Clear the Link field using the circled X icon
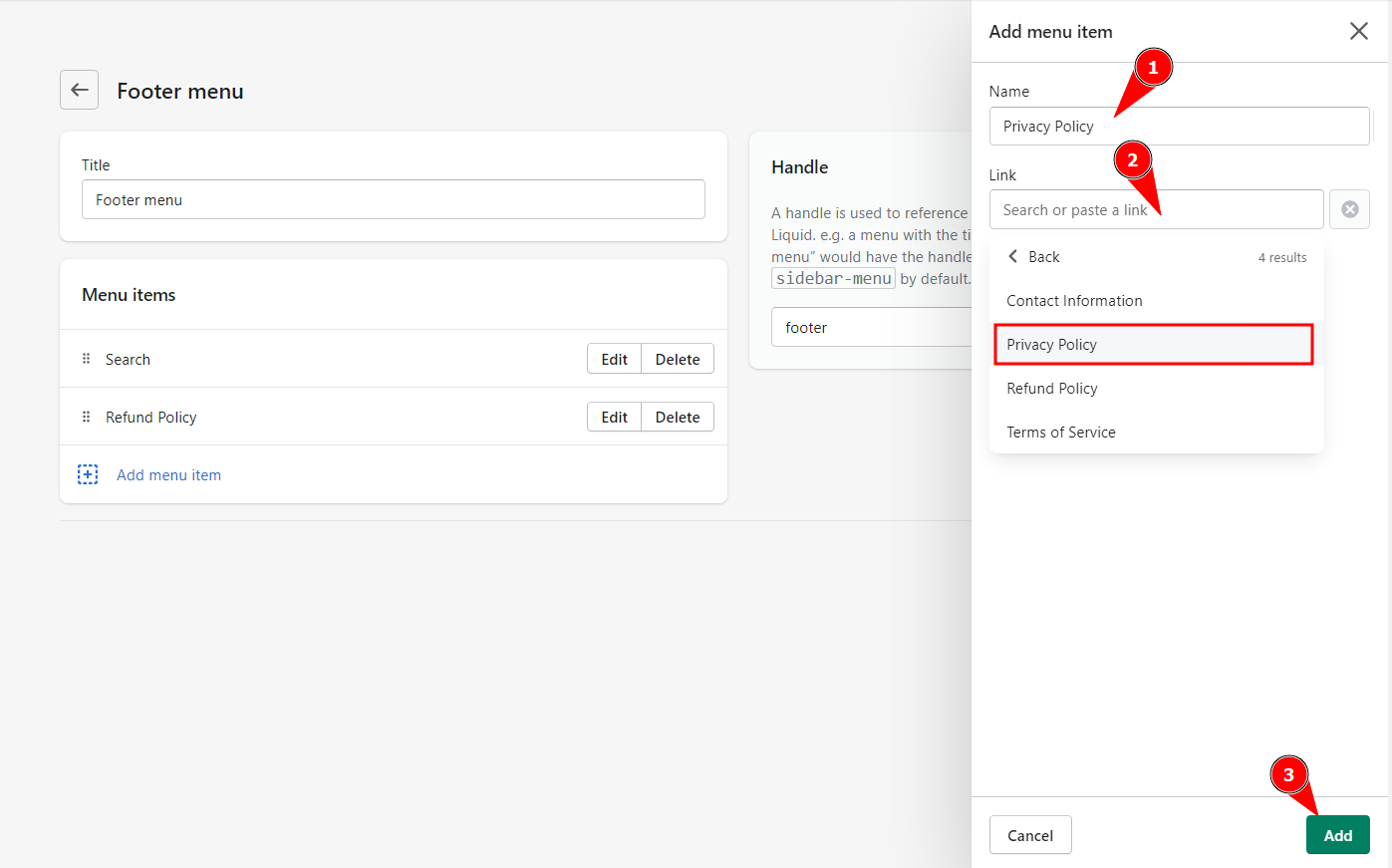The width and height of the screenshot is (1392, 868). tap(1349, 209)
